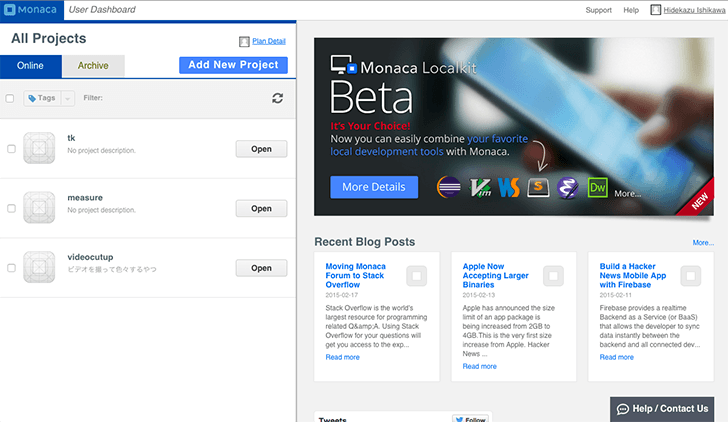The image size is (728, 422).
Task: Click Read more under Stack Overflow post
Action: coord(343,357)
